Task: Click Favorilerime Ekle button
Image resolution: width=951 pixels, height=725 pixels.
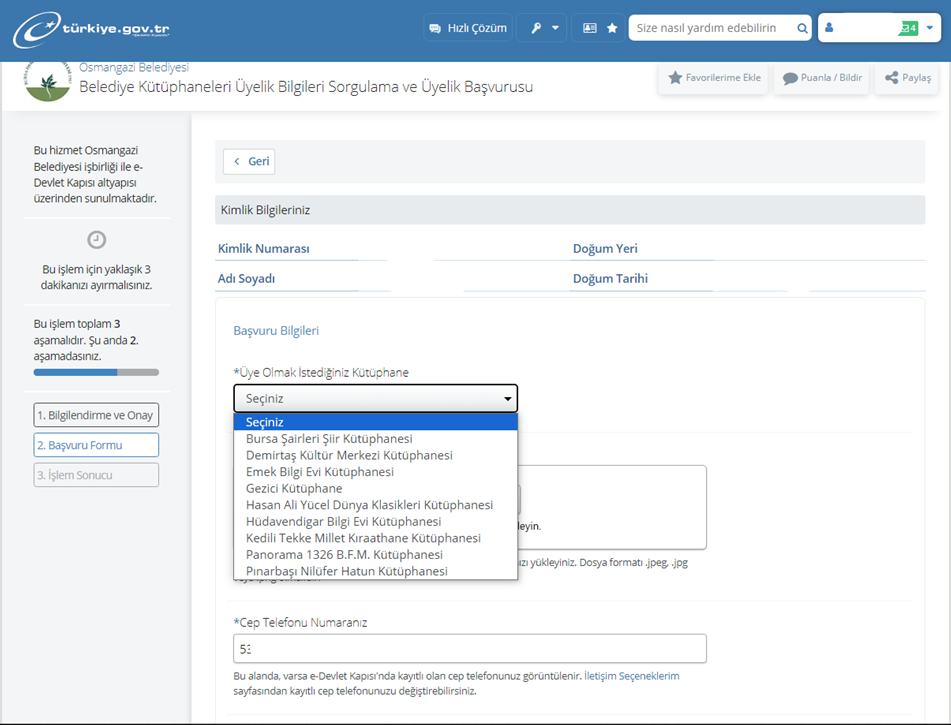Action: click(x=713, y=78)
